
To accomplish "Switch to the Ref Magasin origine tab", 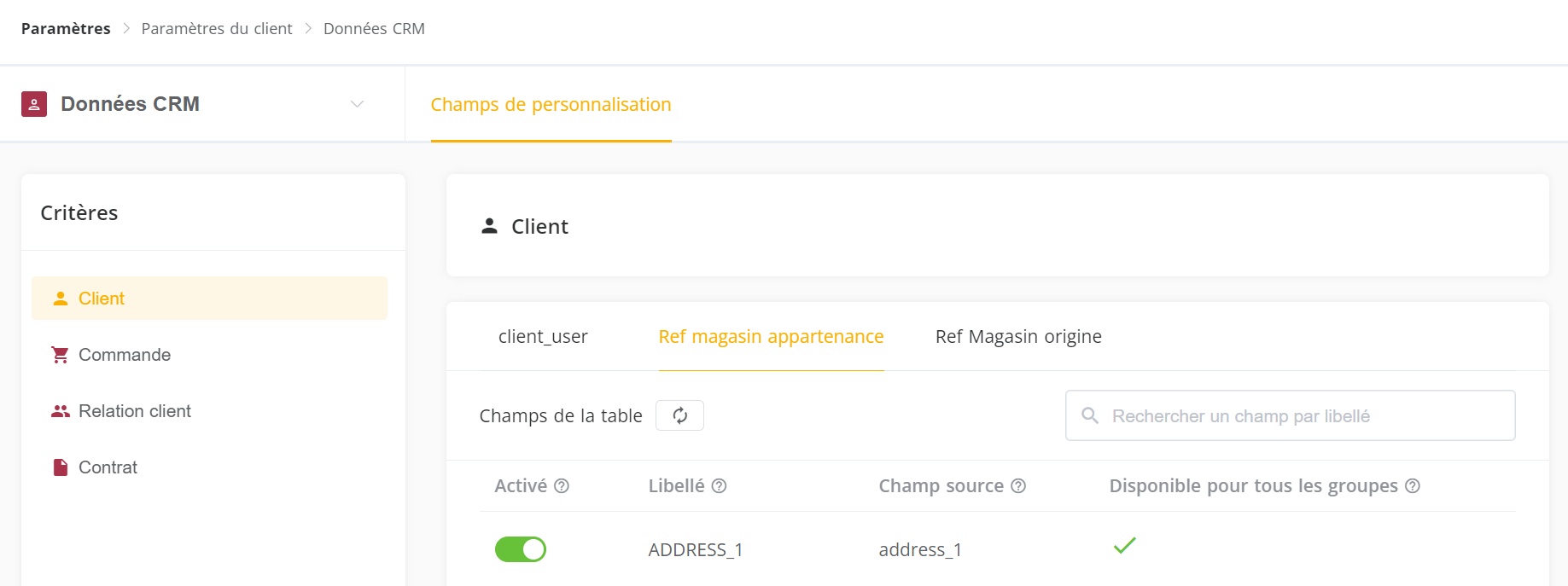I will coord(1018,336).
